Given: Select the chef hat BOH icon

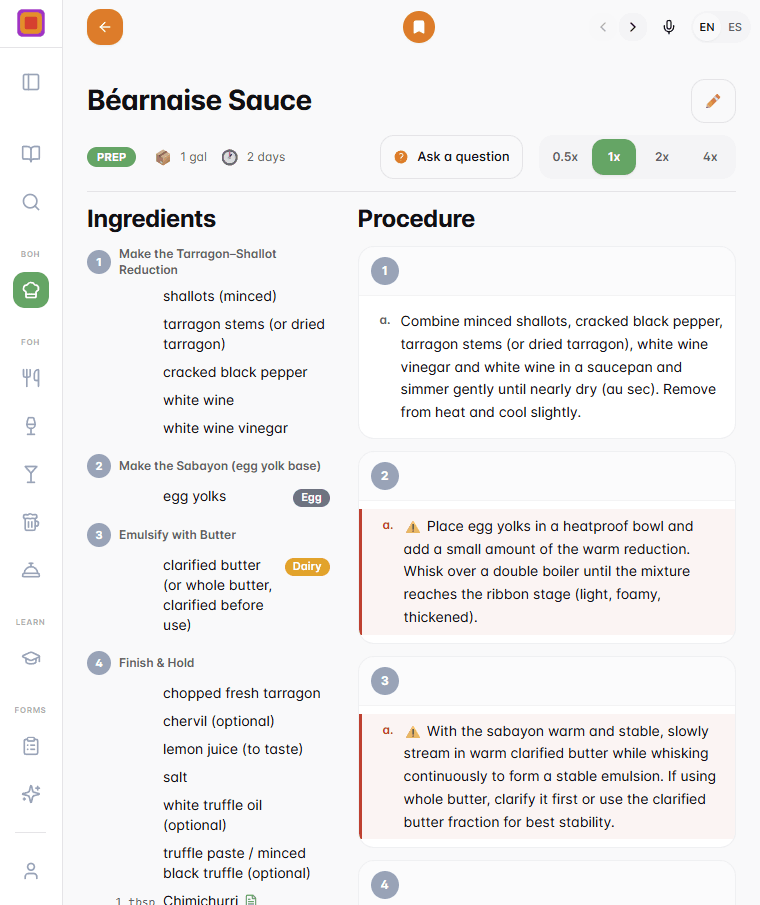Looking at the screenshot, I should pyautogui.click(x=31, y=290).
